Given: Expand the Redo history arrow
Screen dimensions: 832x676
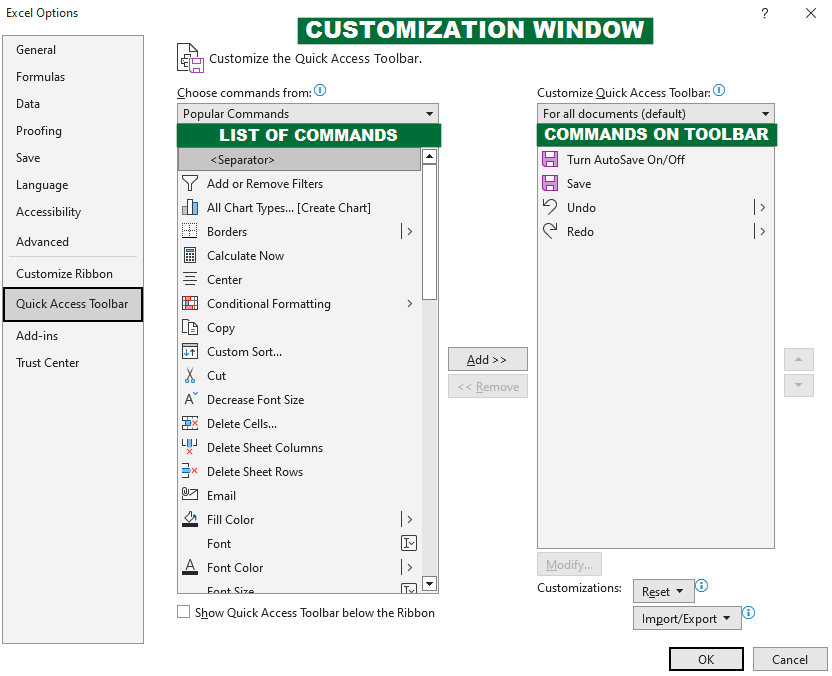Looking at the screenshot, I should point(760,231).
